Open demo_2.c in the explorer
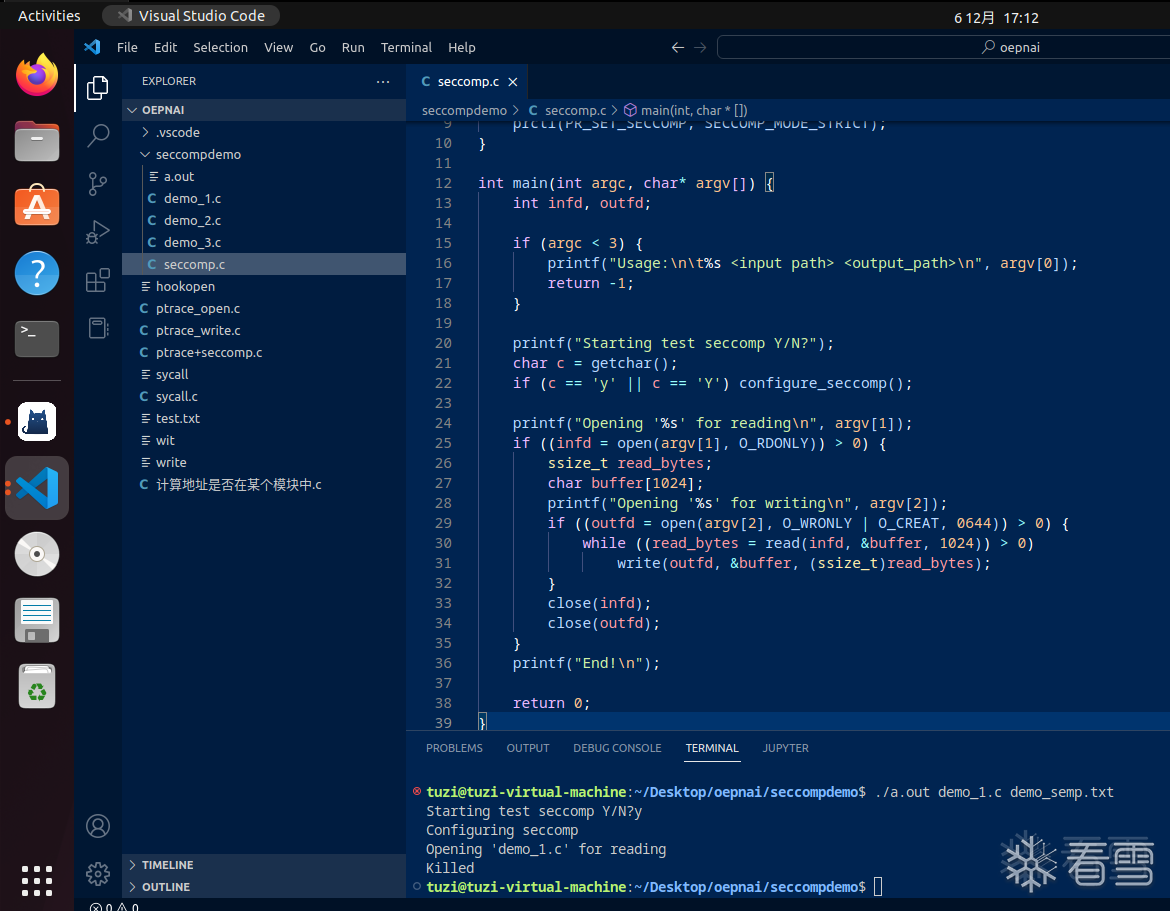 point(264,221)
